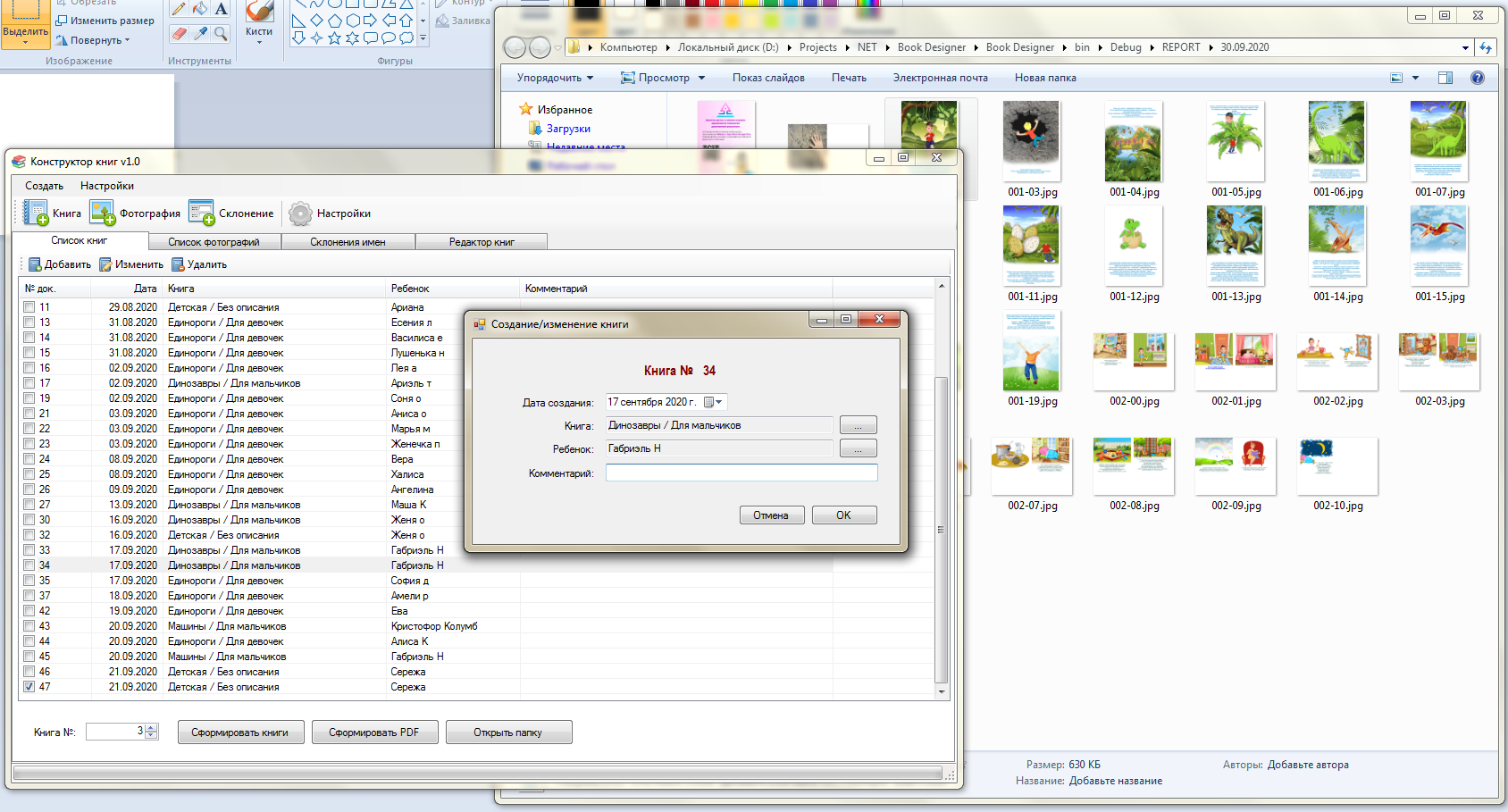Open the Дата создания date picker dropdown
Screen dimensions: 1508x812
(x=714, y=402)
